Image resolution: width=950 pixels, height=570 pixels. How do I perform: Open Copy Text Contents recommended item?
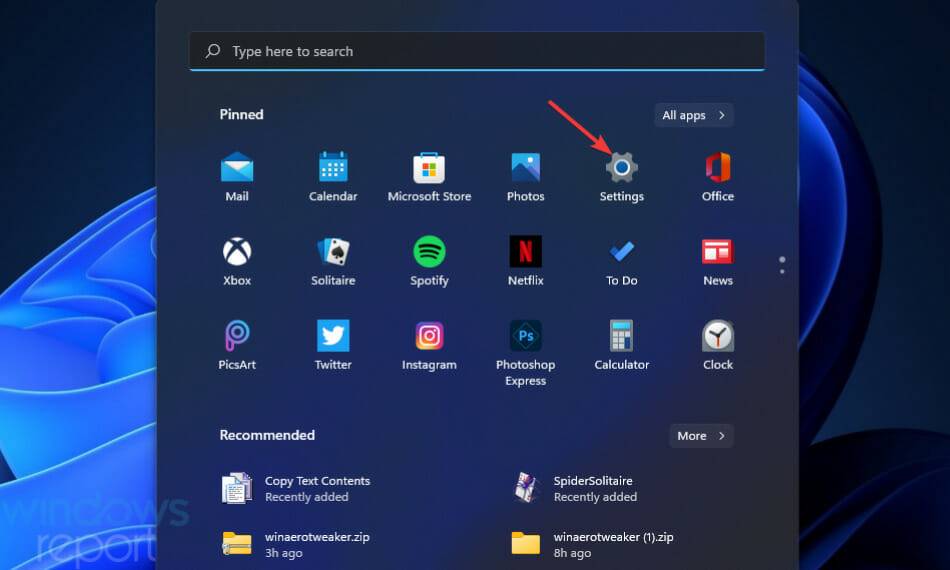tap(296, 488)
